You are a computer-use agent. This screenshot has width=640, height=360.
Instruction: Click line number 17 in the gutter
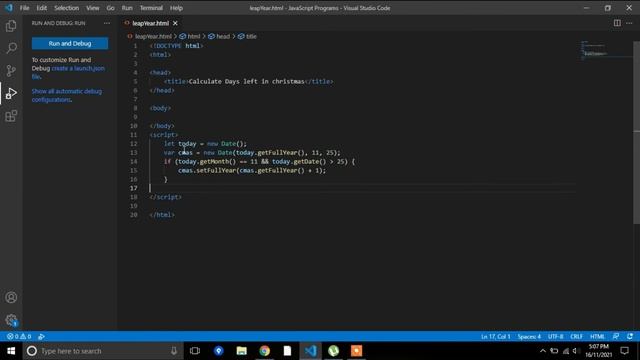click(133, 188)
